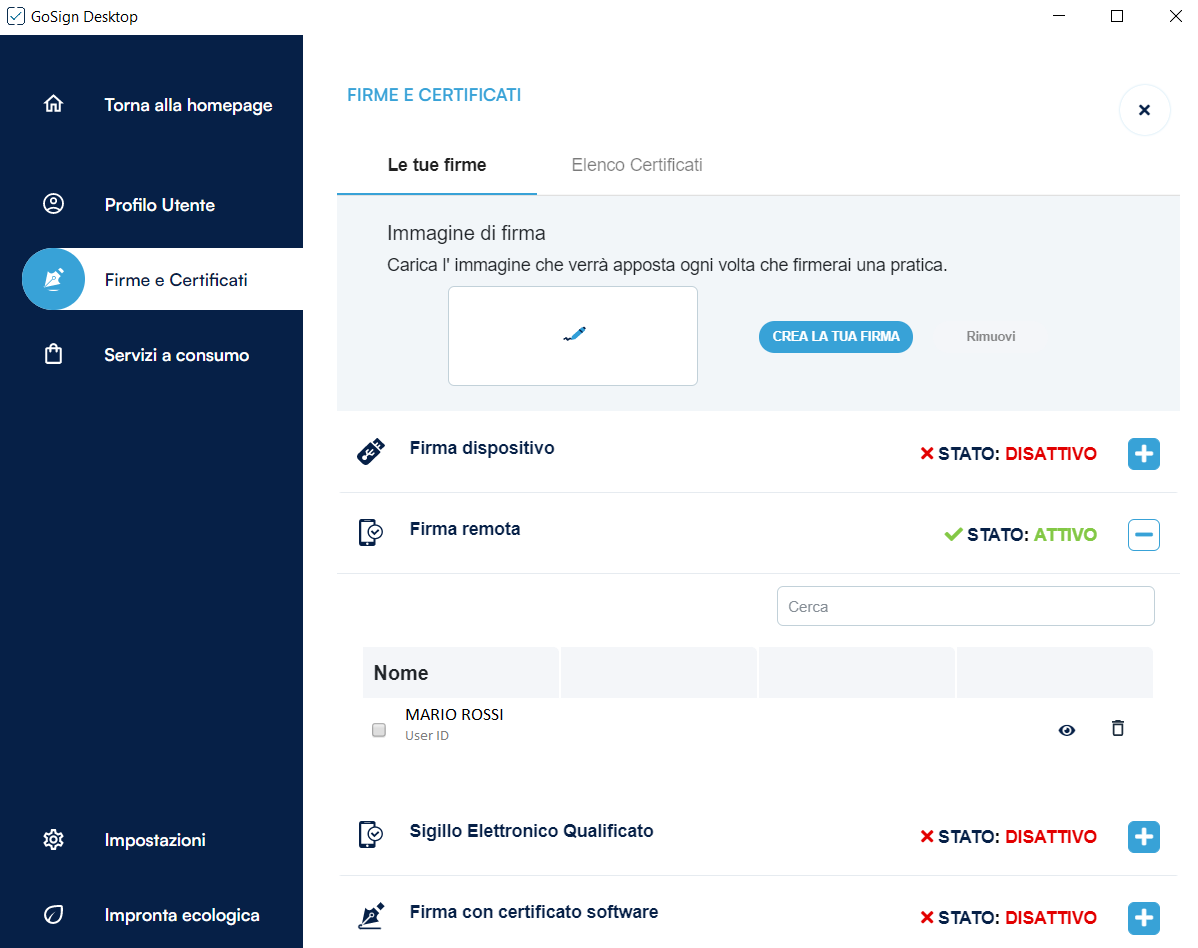The image size is (1198, 948).
Task: Click the home icon in sidebar
Action: pyautogui.click(x=54, y=104)
